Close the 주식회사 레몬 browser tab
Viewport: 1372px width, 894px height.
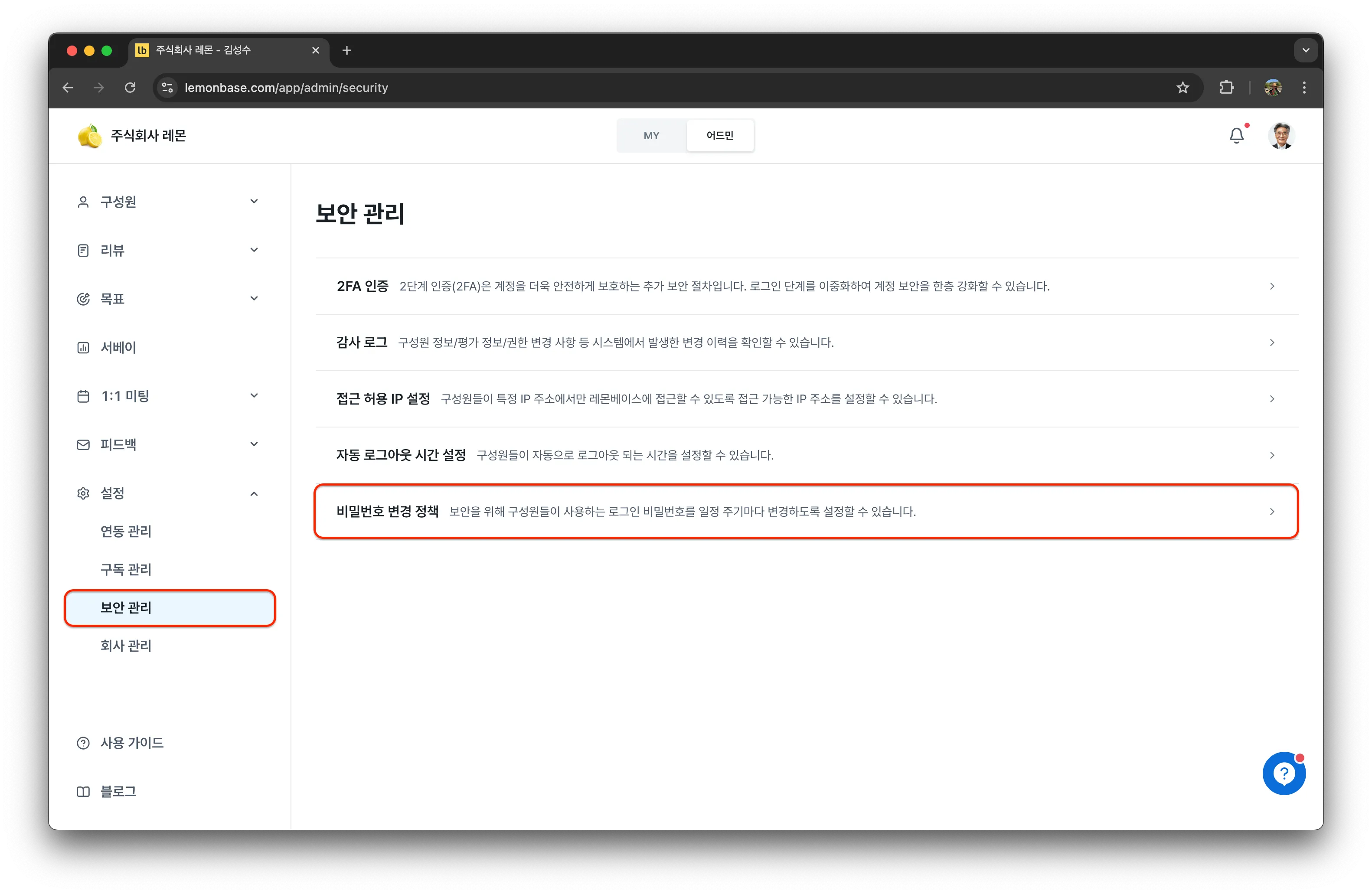pyautogui.click(x=315, y=51)
